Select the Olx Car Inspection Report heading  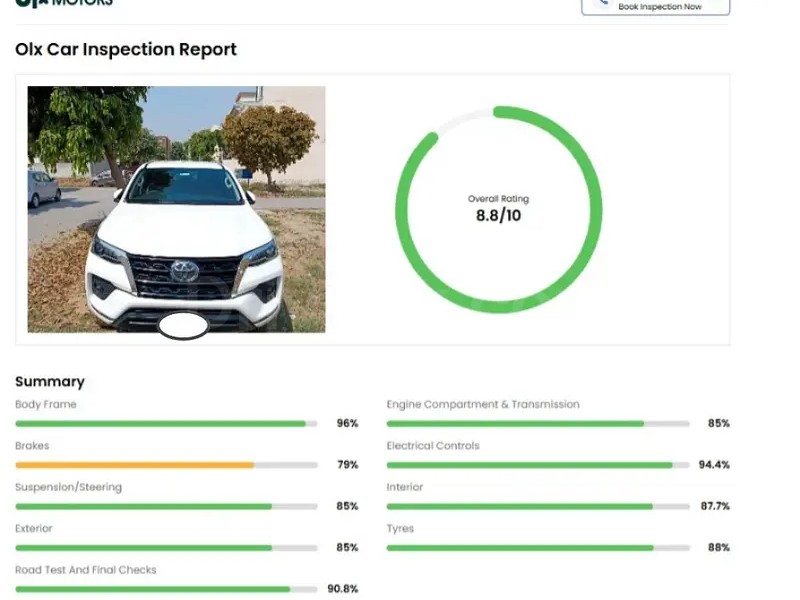(x=126, y=49)
